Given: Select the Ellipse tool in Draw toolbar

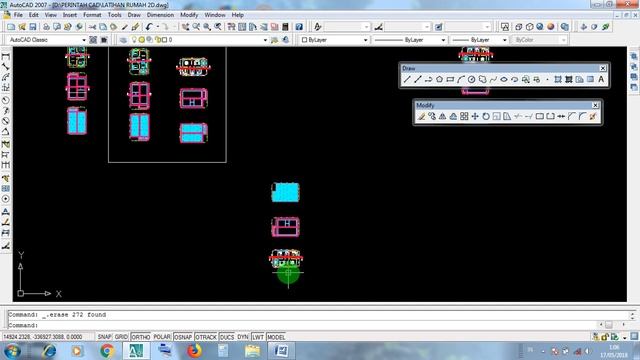Looking at the screenshot, I should [504, 80].
